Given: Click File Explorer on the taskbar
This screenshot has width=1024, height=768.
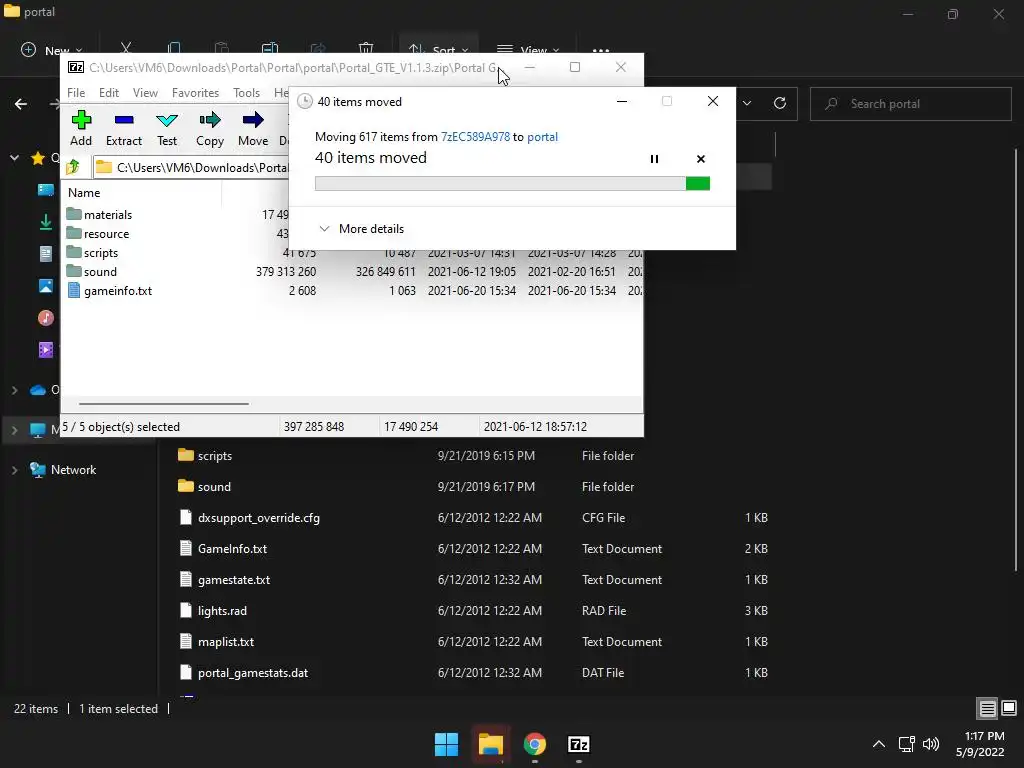Looking at the screenshot, I should (490, 744).
